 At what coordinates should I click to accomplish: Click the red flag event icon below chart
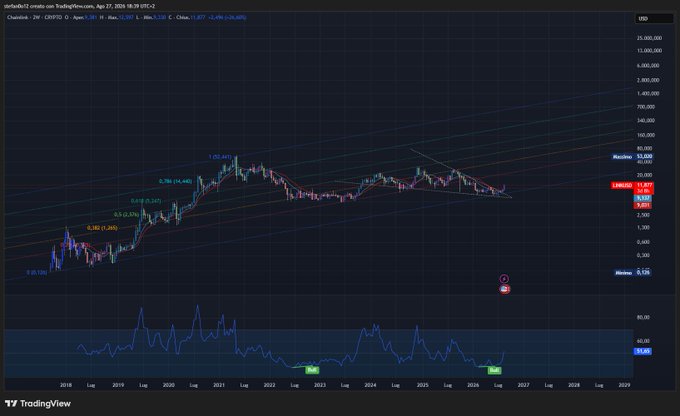click(x=504, y=288)
